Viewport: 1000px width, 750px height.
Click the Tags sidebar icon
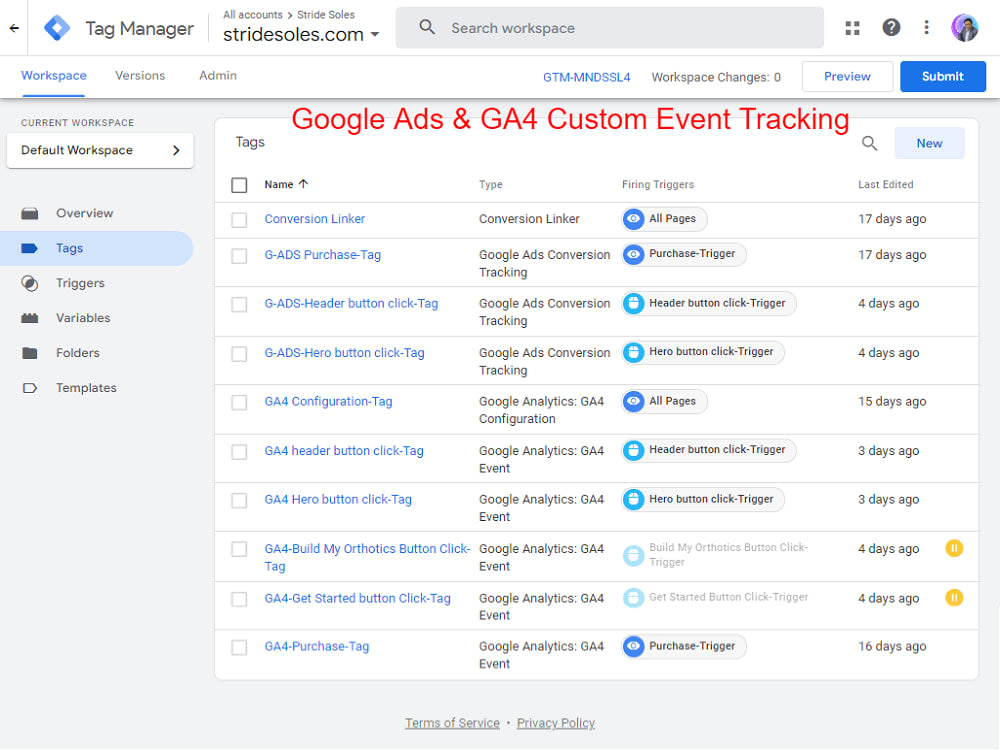29,248
